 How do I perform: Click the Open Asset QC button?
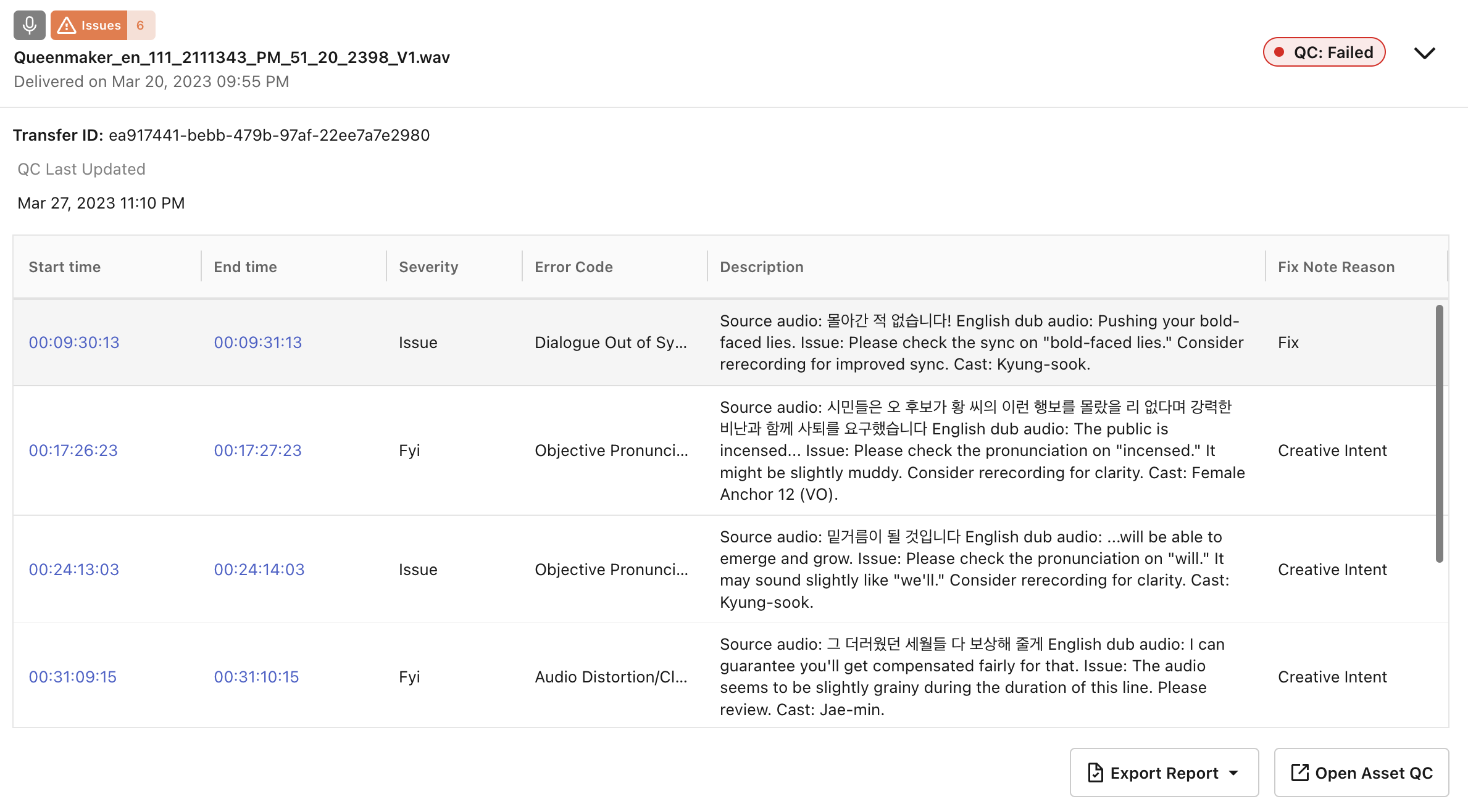point(1362,773)
